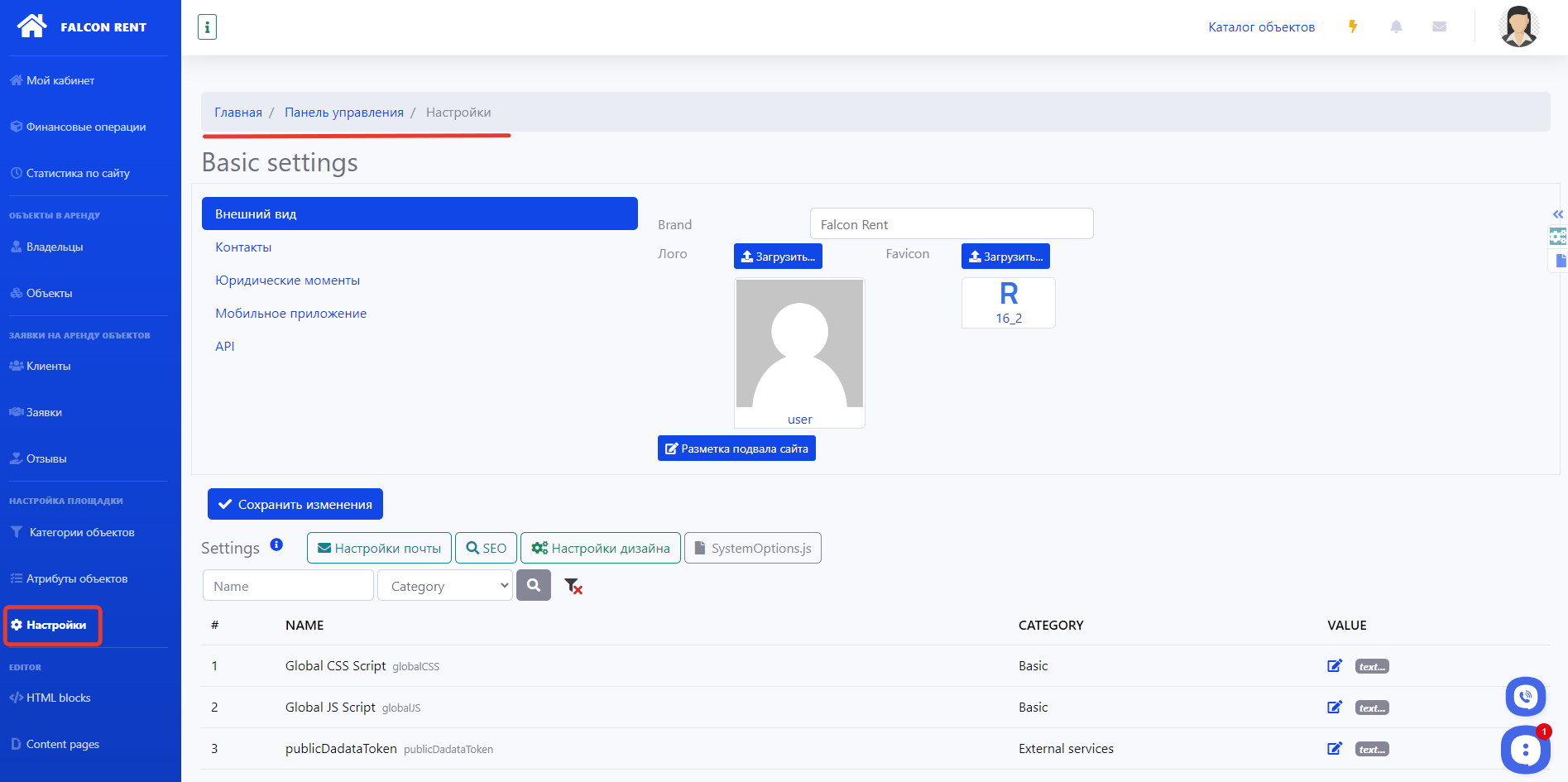This screenshot has height=782, width=1568.
Task: Open the notifications bell
Action: (1396, 26)
